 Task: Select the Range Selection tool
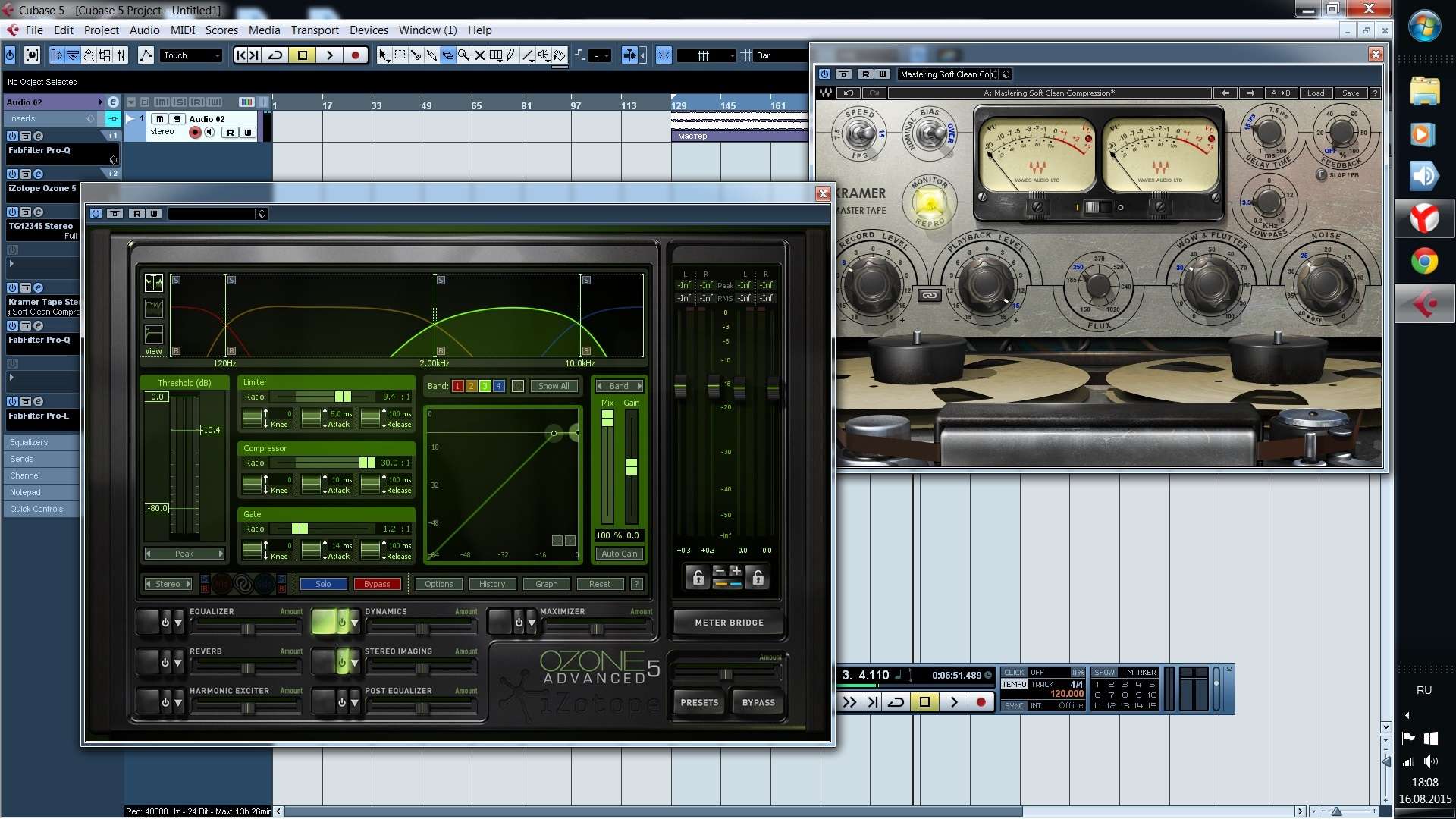tap(400, 55)
